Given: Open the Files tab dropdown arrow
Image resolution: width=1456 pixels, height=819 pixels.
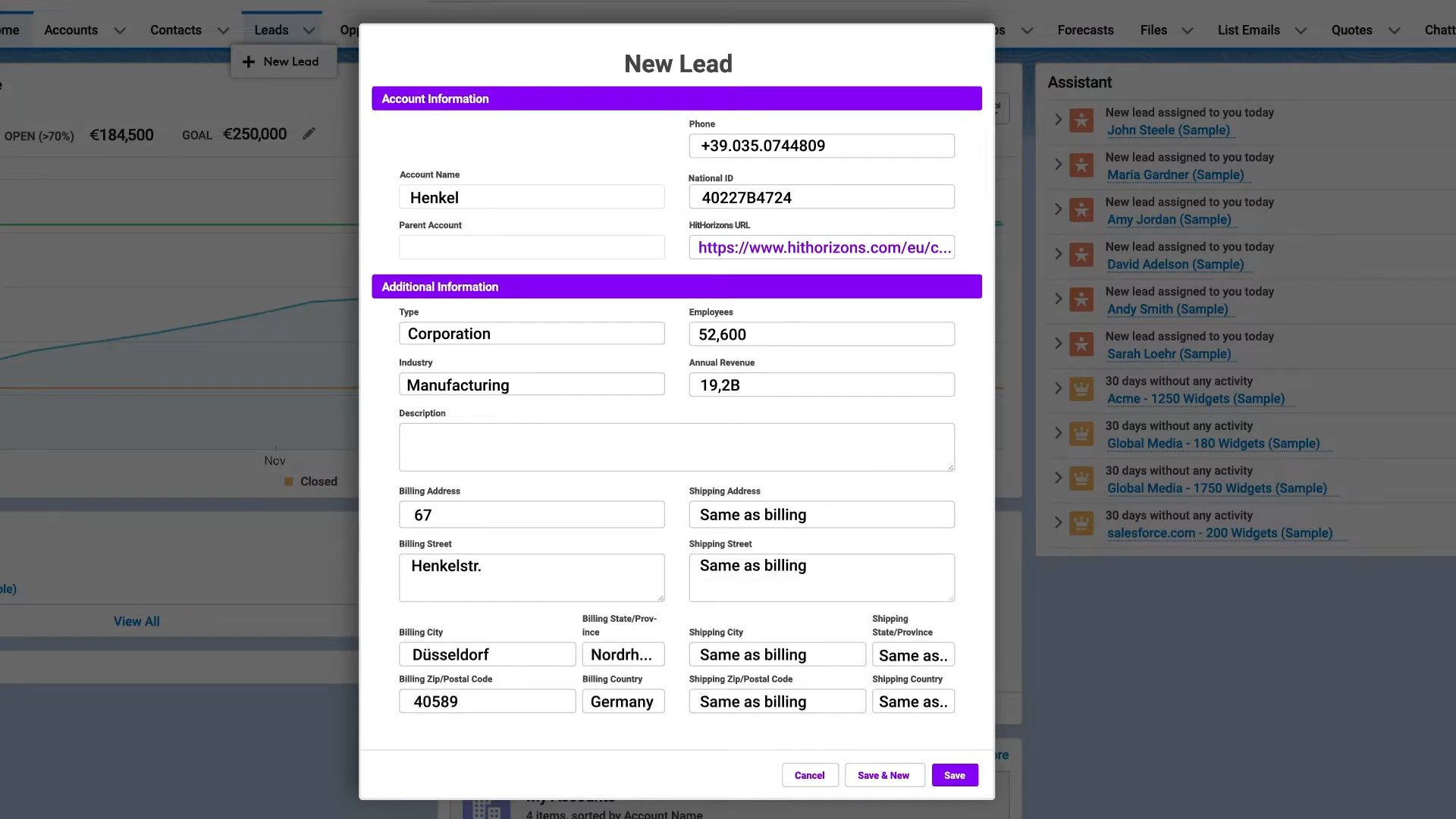Looking at the screenshot, I should (x=1188, y=30).
